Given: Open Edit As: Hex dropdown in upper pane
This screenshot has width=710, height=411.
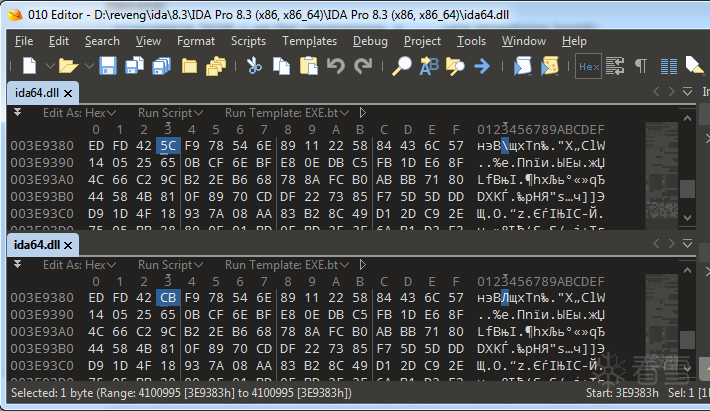Looking at the screenshot, I should pos(79,113).
